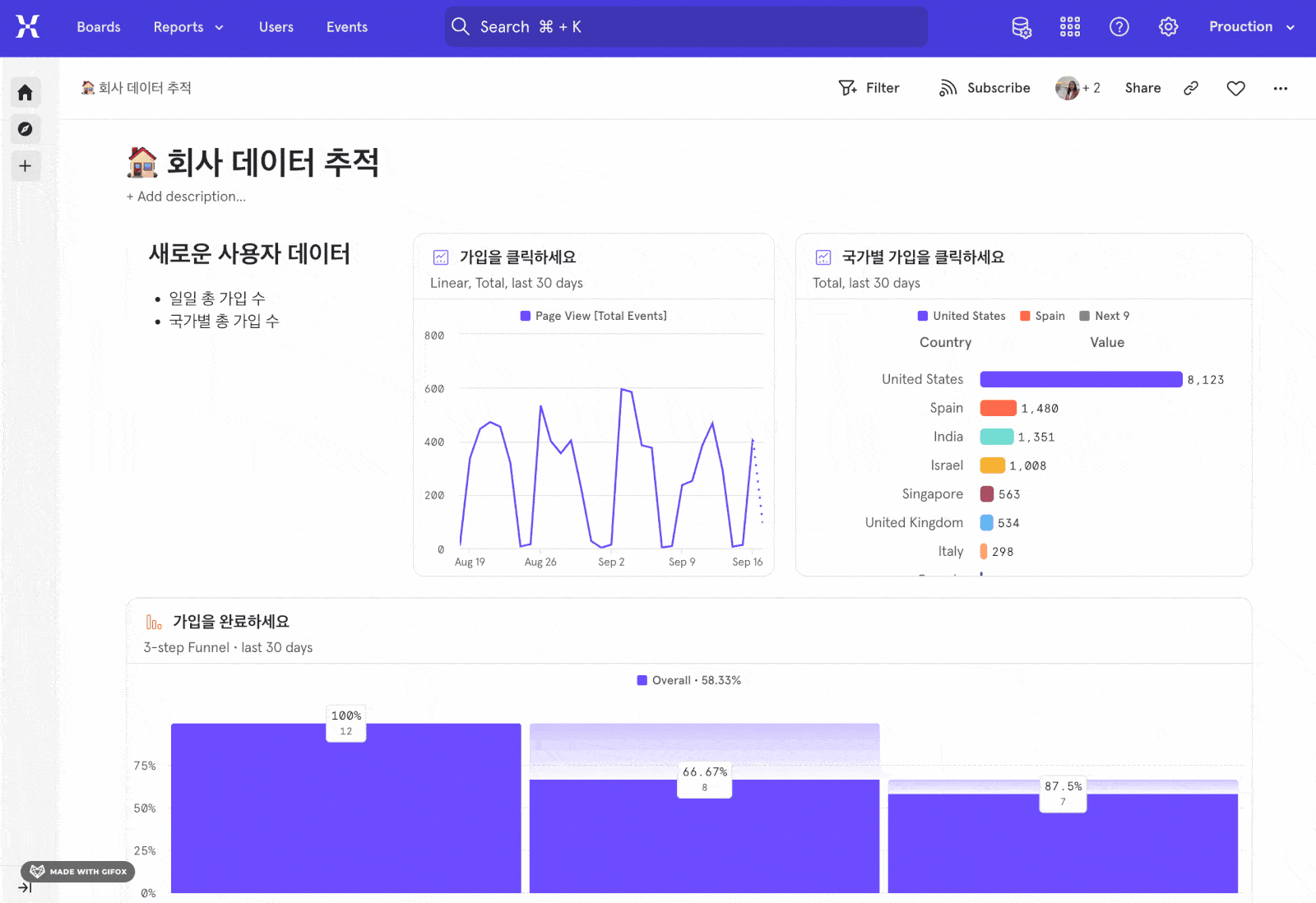The width and height of the screenshot is (1316, 903).
Task: Click the Mixpanel logo icon
Action: (x=27, y=27)
